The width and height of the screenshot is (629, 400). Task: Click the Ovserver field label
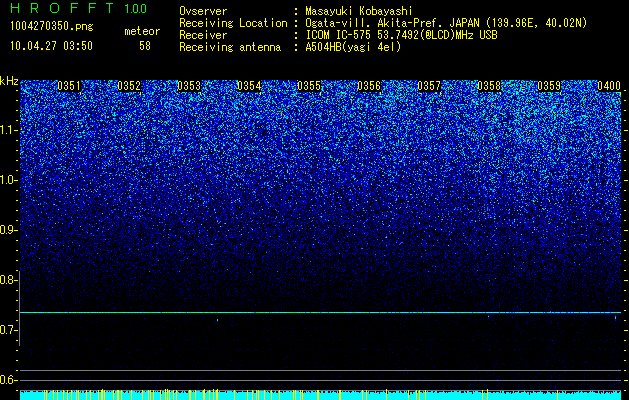click(x=203, y=11)
